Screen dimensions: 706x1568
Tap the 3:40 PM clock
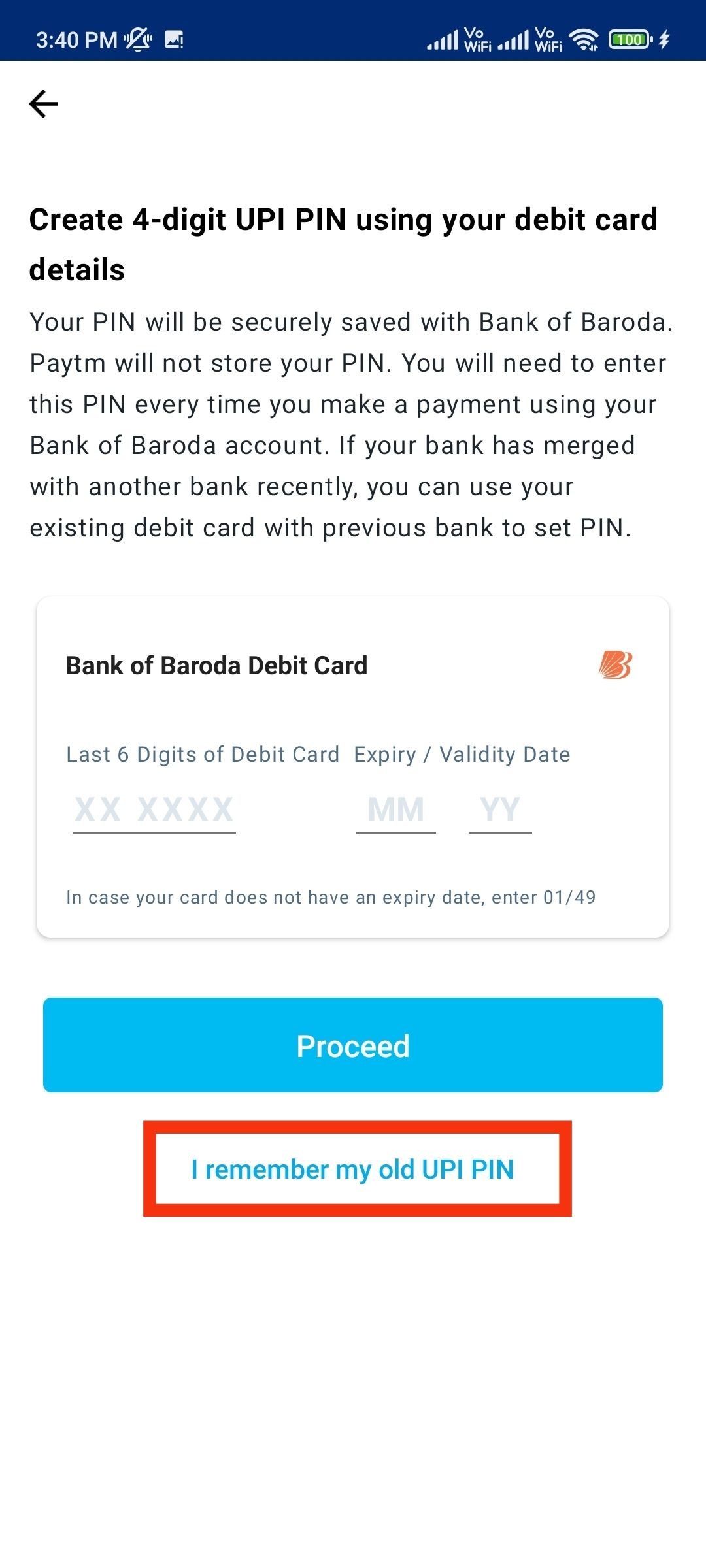[76, 40]
